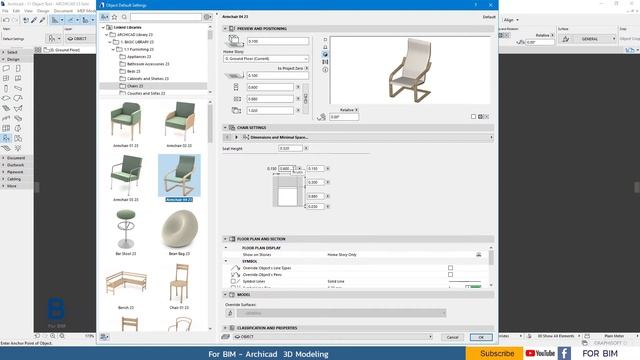Screen dimensions: 640x360
Task: Select the folder view icon in library browser
Action: tap(104, 17)
